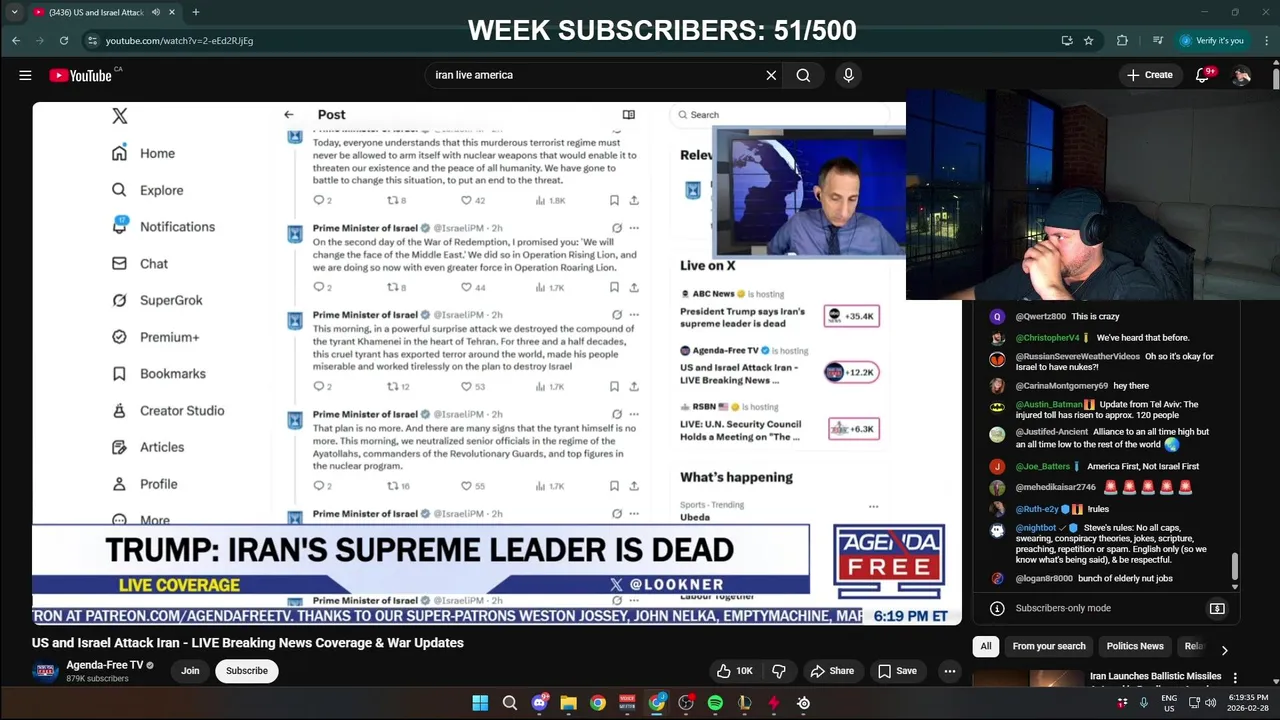
Task: Click Verify it's you profile button
Action: point(1213,41)
